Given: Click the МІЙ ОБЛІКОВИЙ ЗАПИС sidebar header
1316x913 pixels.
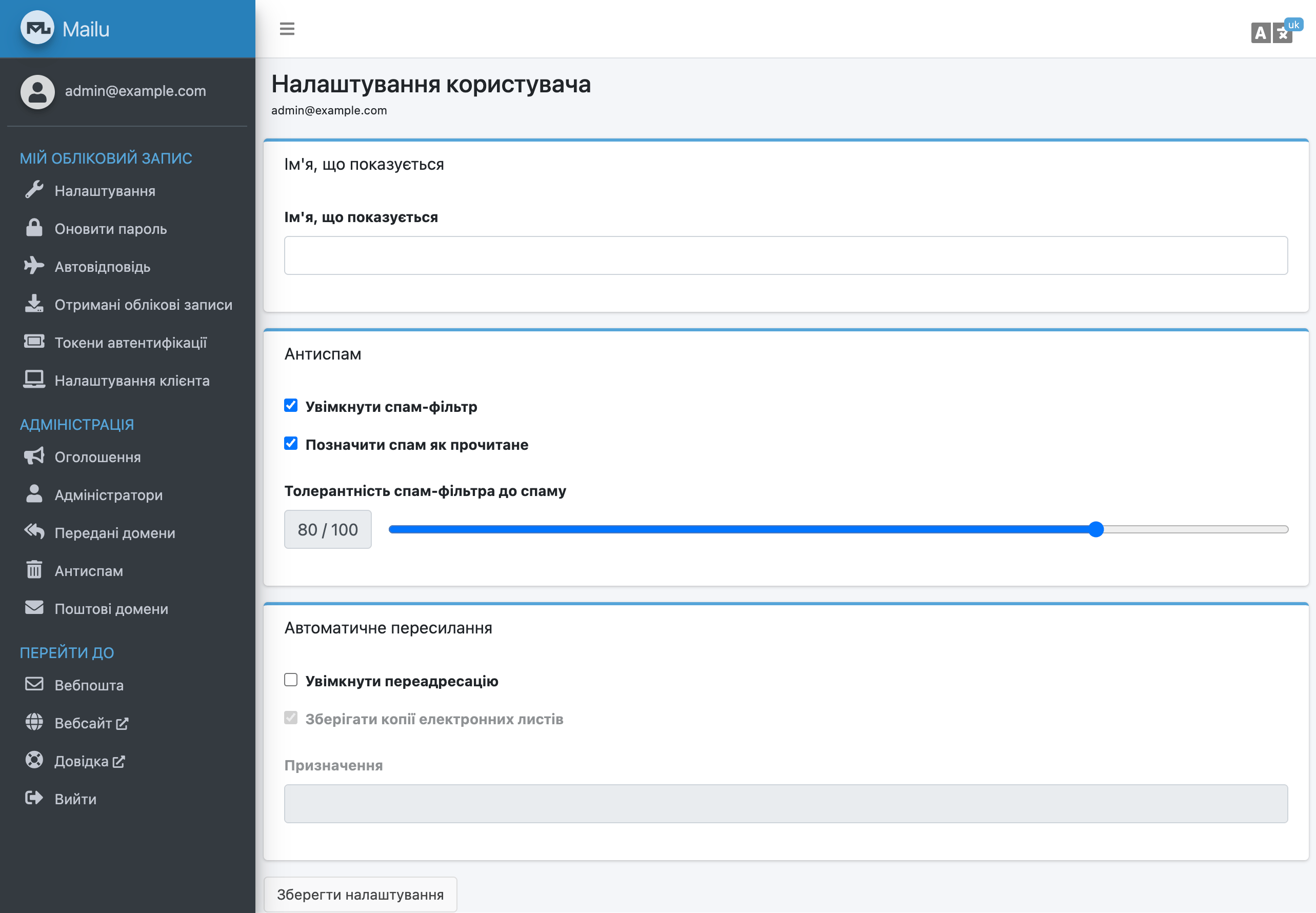Looking at the screenshot, I should point(106,158).
